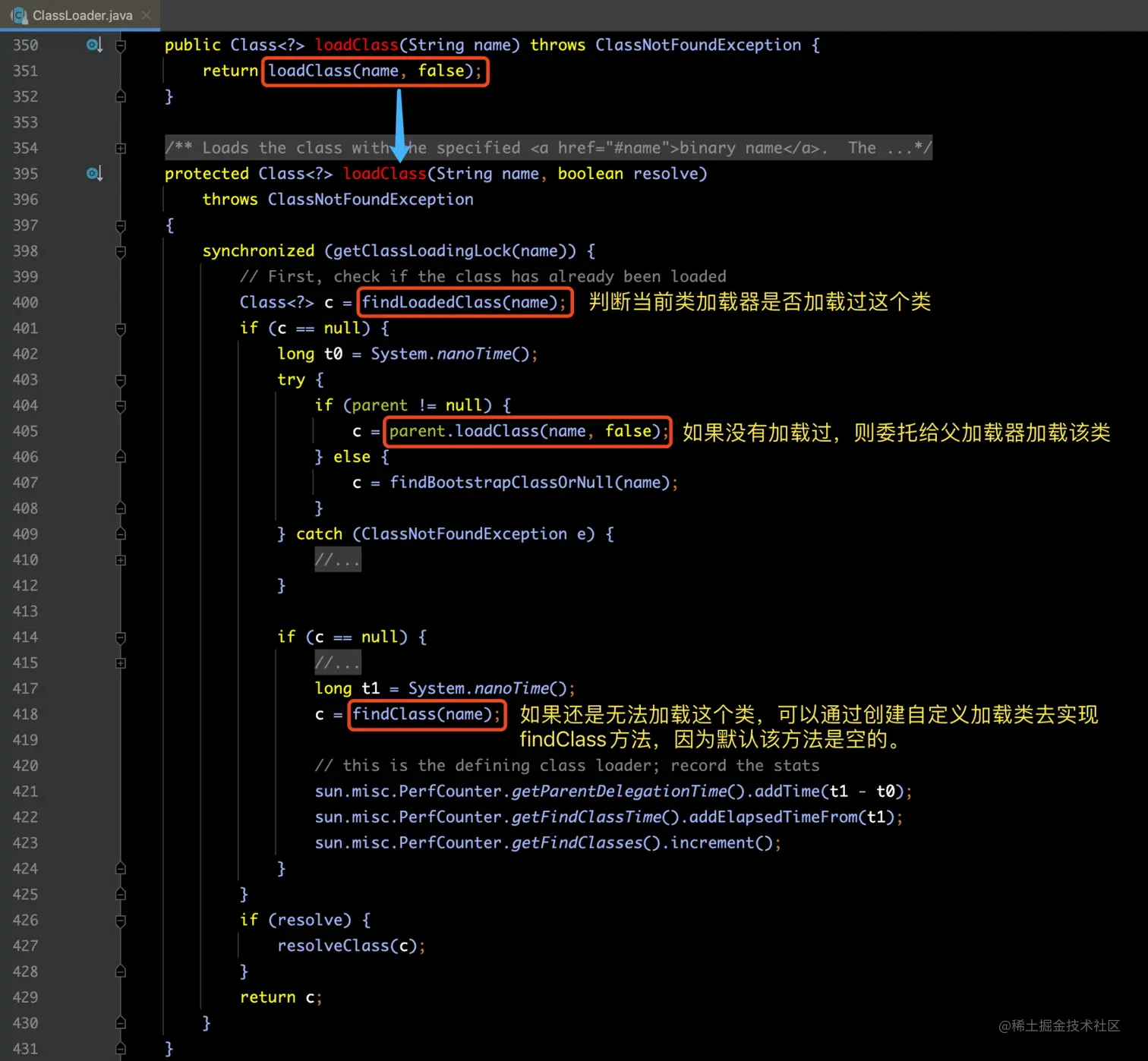Collapse the try block at line 403
The image size is (1148, 1061).
click(121, 379)
